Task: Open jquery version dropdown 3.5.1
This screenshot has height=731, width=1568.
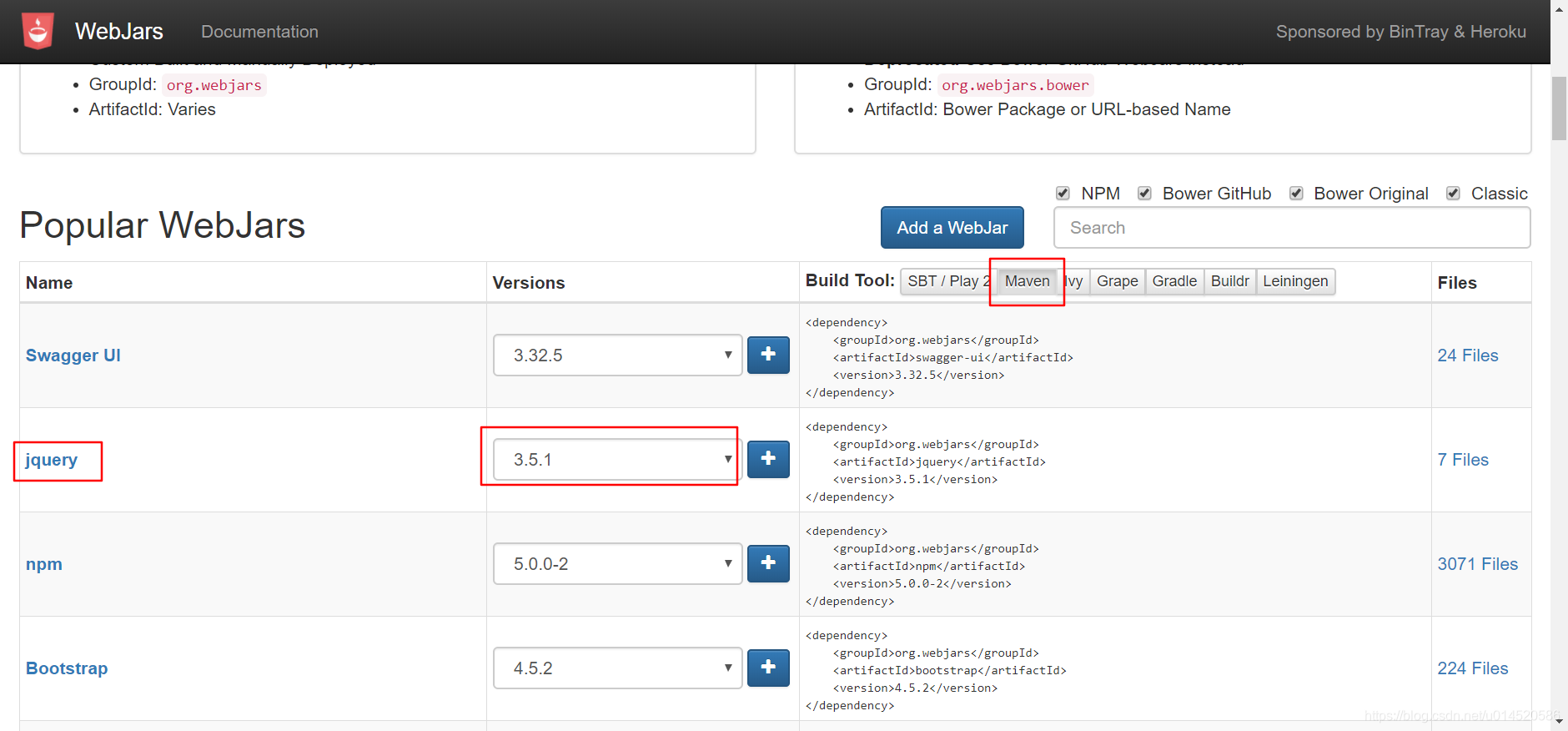Action: pyautogui.click(x=617, y=460)
